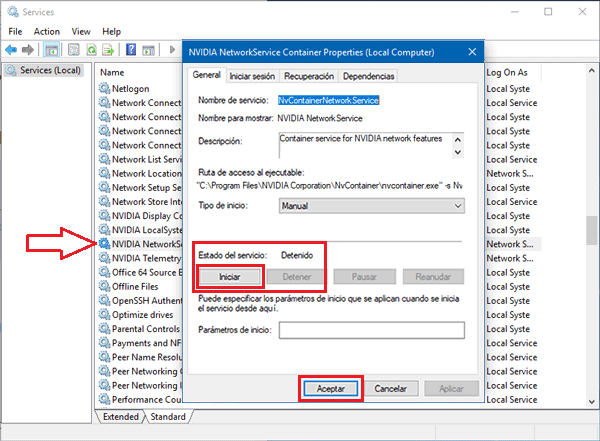The width and height of the screenshot is (600, 441).
Task: Click the services list scroll-up arrow
Action: [x=592, y=70]
